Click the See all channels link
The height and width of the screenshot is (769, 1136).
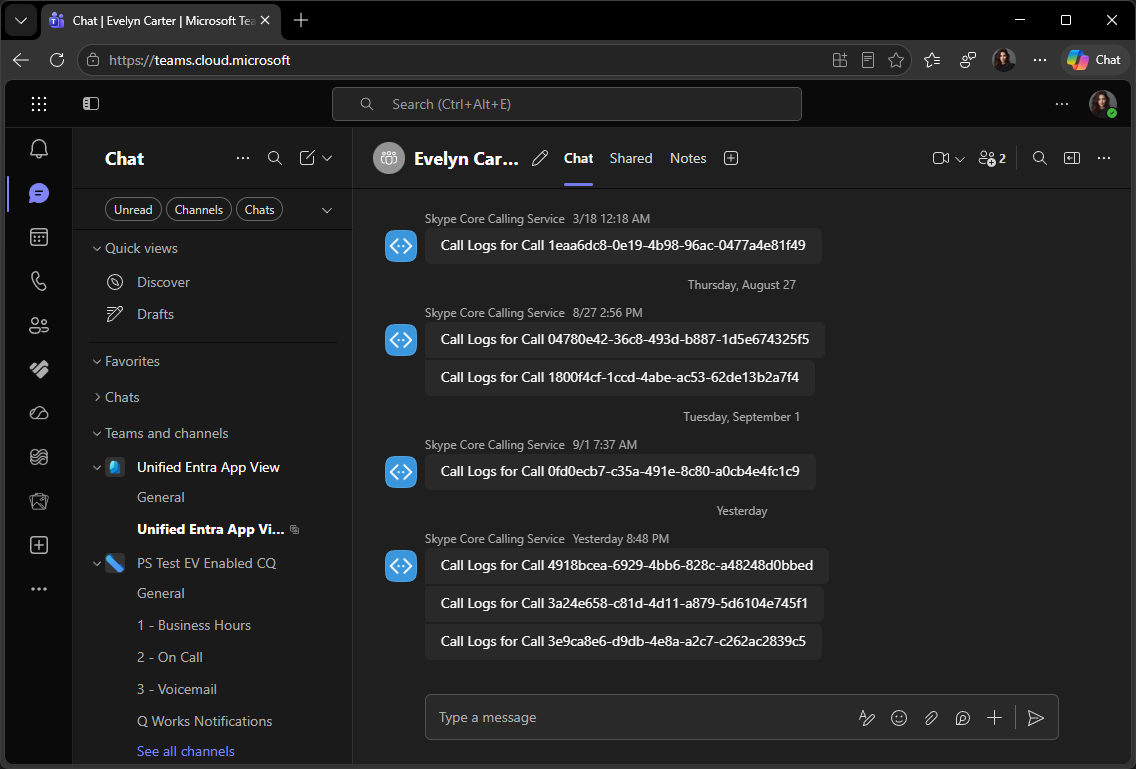tap(185, 751)
